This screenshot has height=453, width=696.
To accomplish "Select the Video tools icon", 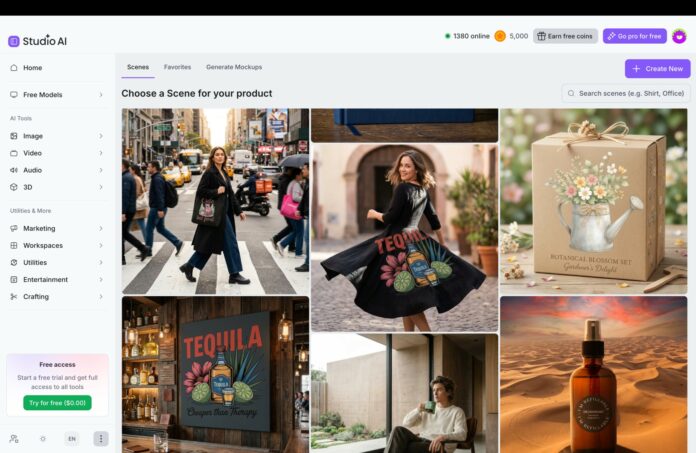I will [14, 153].
